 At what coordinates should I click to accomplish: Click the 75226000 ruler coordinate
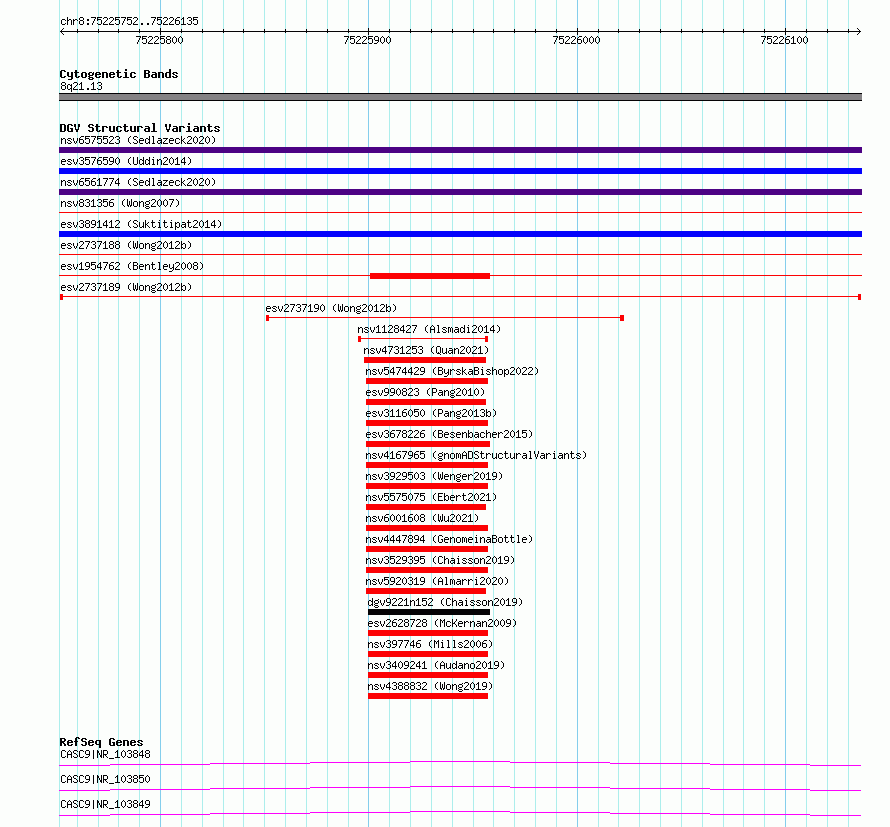(x=576, y=40)
